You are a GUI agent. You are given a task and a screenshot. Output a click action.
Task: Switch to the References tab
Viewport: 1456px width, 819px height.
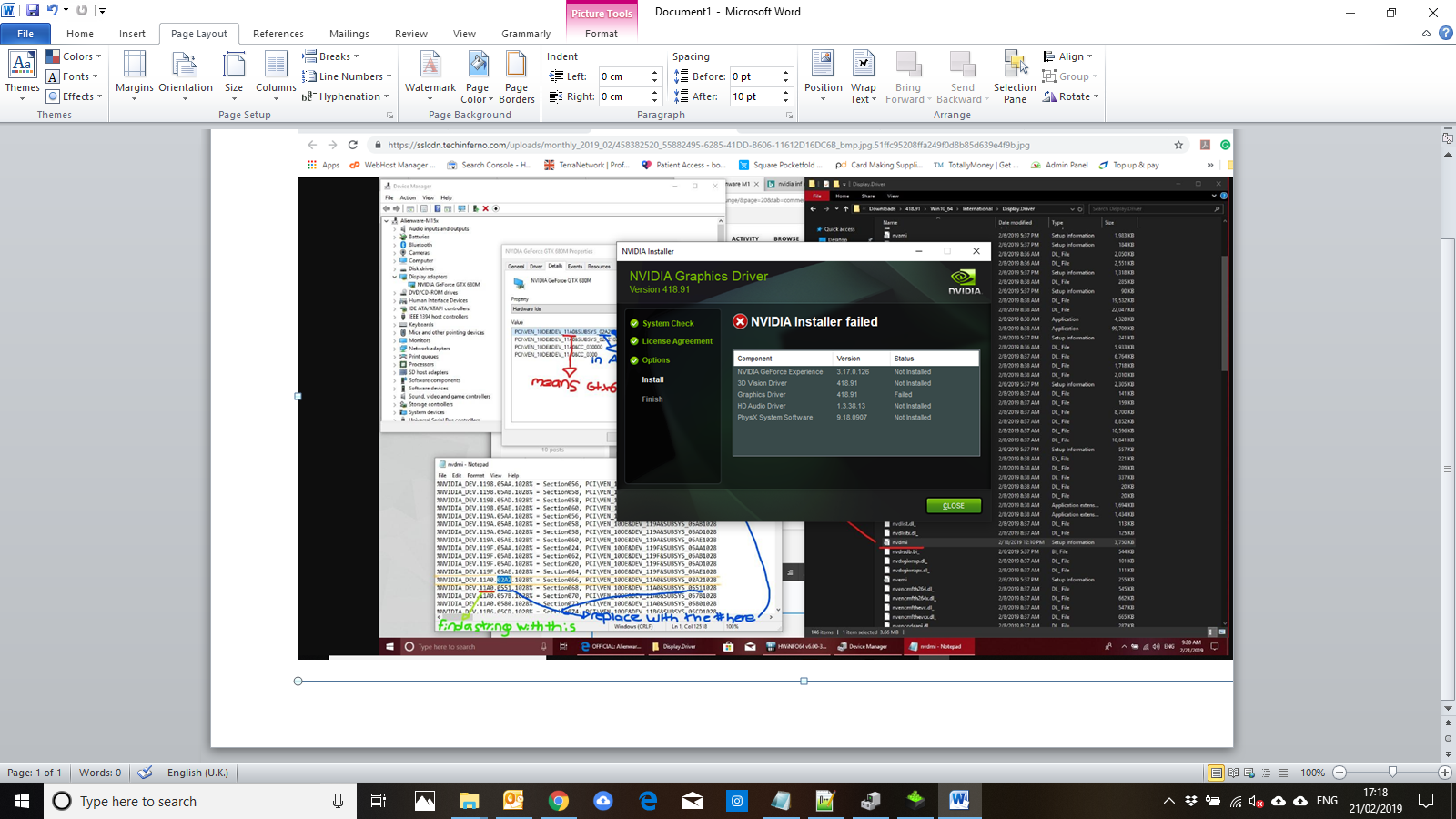point(278,34)
